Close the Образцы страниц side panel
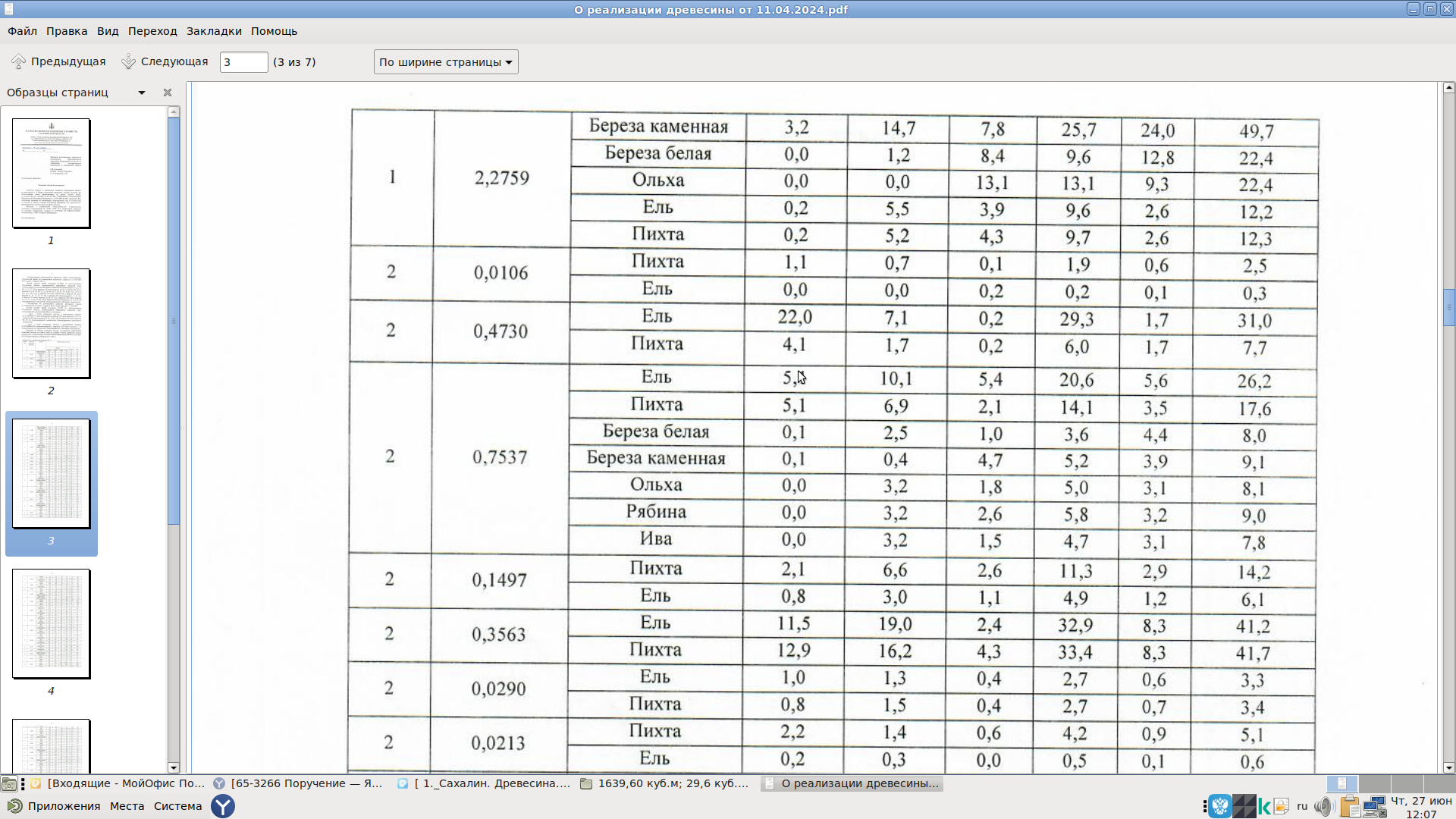Screen dimensions: 1456x819 point(168,93)
